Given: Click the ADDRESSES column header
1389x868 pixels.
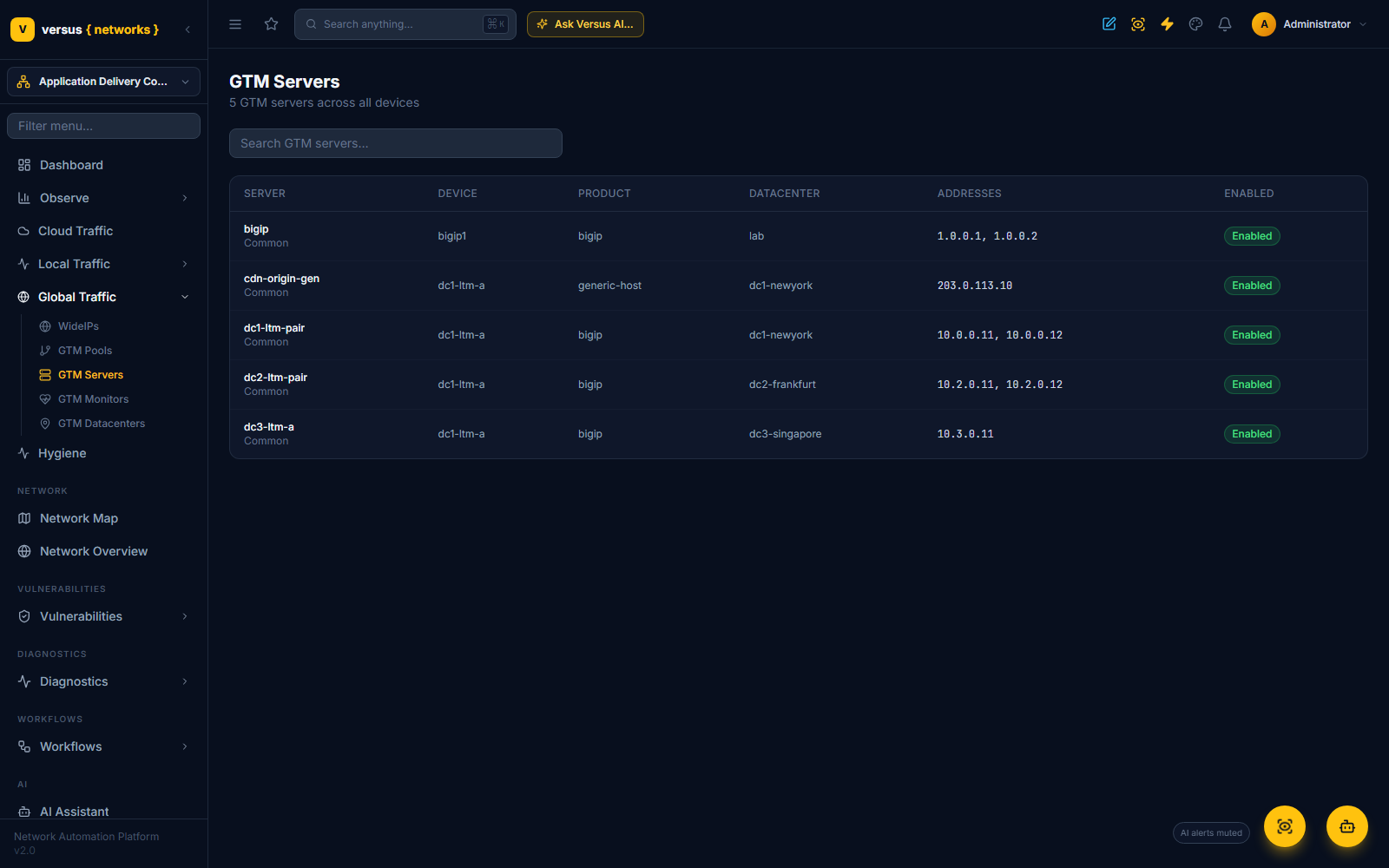Looking at the screenshot, I should coord(969,194).
